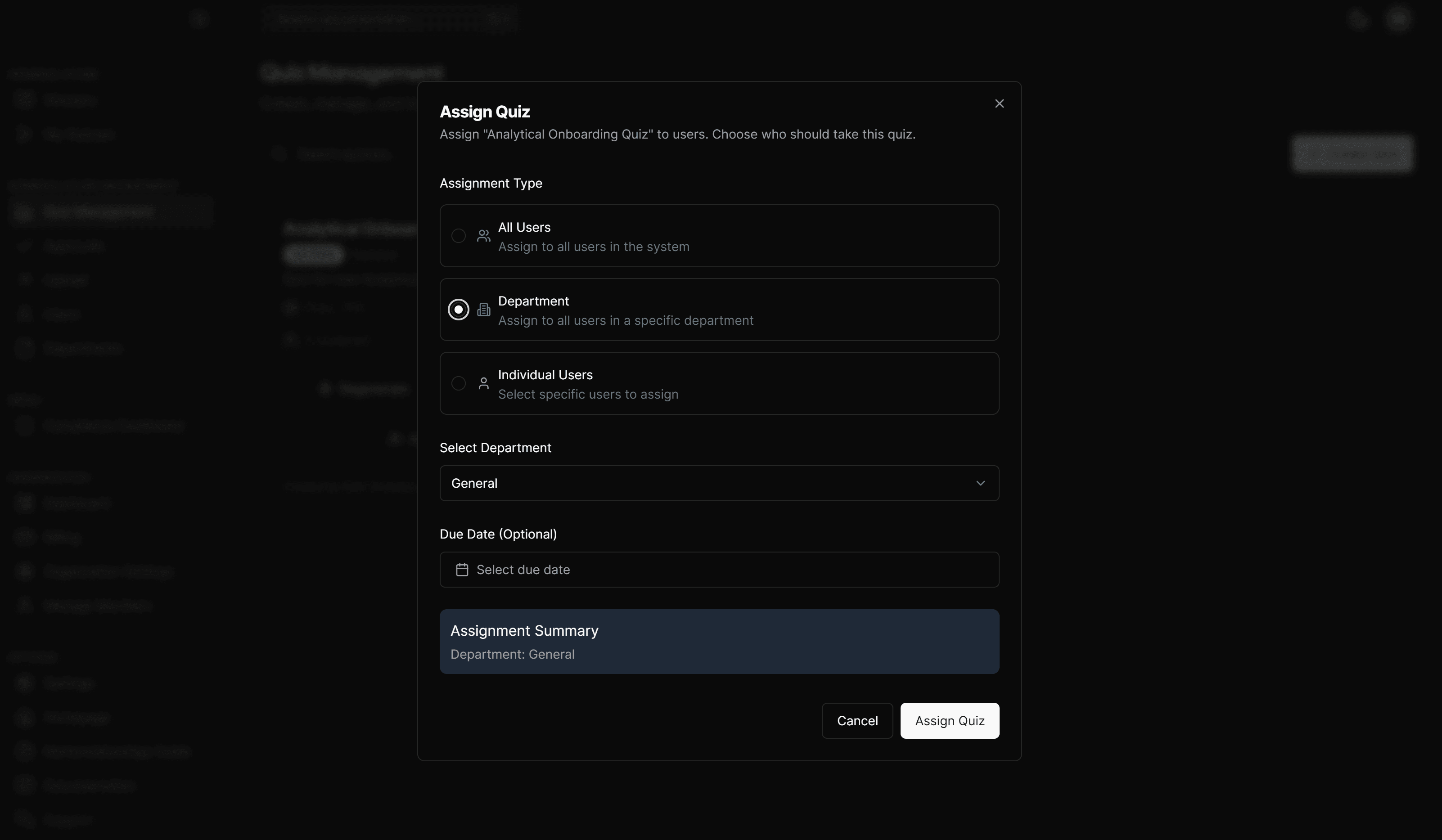Screen dimensions: 1442x840
Task: Click the Individual Users person icon
Action: pyautogui.click(x=483, y=383)
